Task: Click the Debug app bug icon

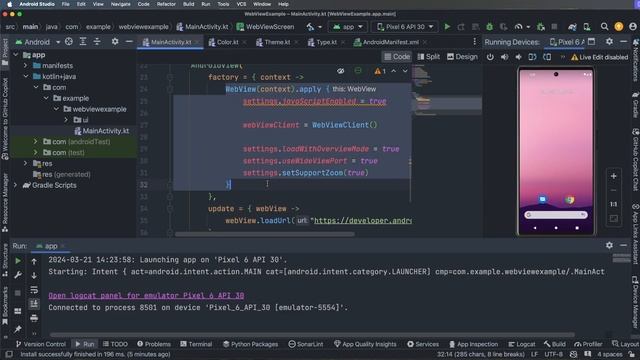Action: (489, 27)
